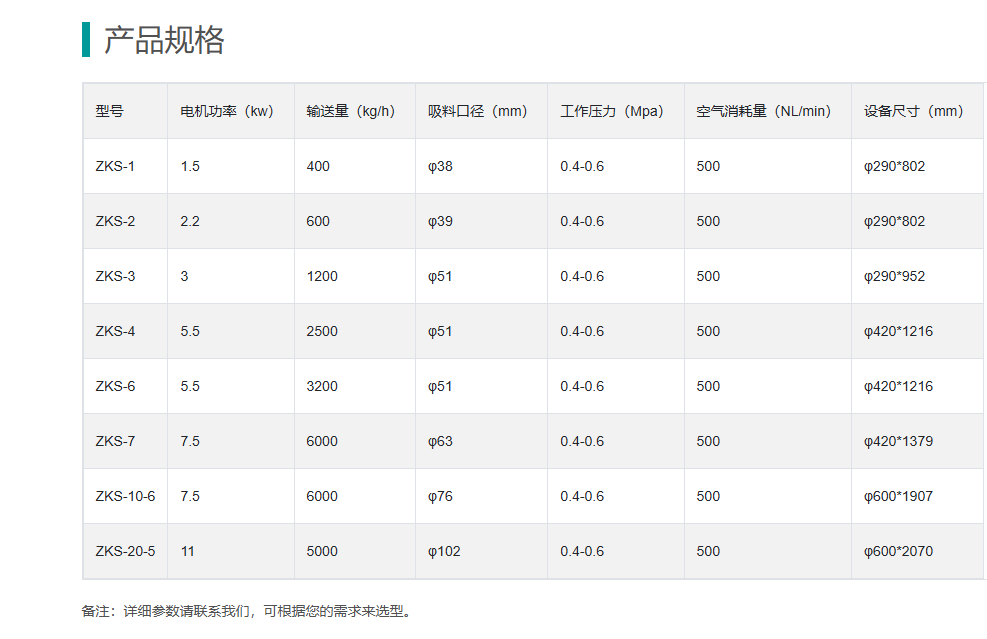Select the ZKS-4 model cell
This screenshot has width=987, height=639.
(115, 331)
